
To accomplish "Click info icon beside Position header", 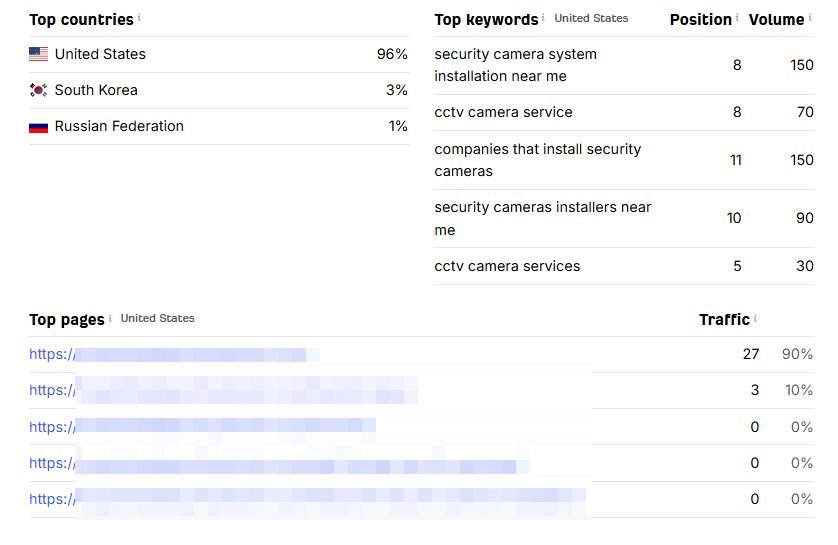I will 738,18.
